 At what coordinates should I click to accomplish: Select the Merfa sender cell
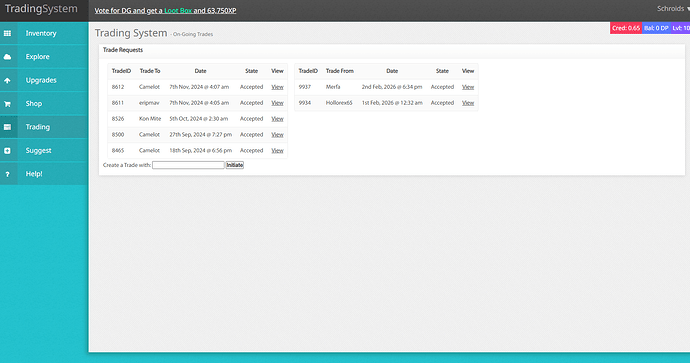click(333, 87)
